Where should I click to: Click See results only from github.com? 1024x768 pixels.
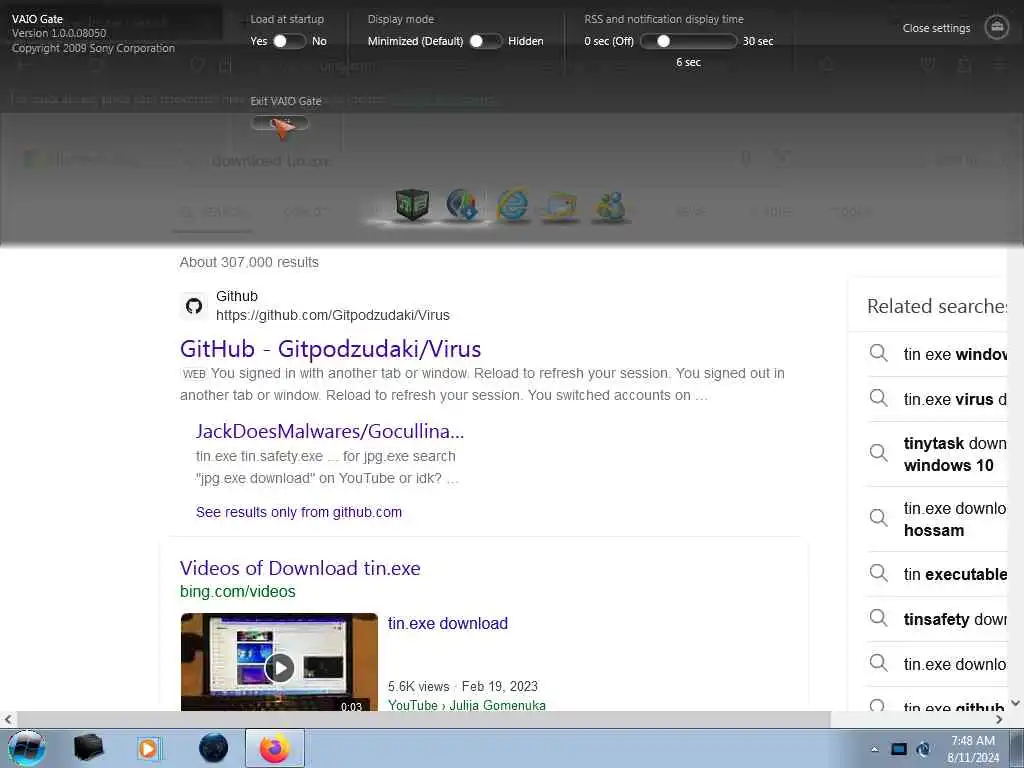coord(298,512)
